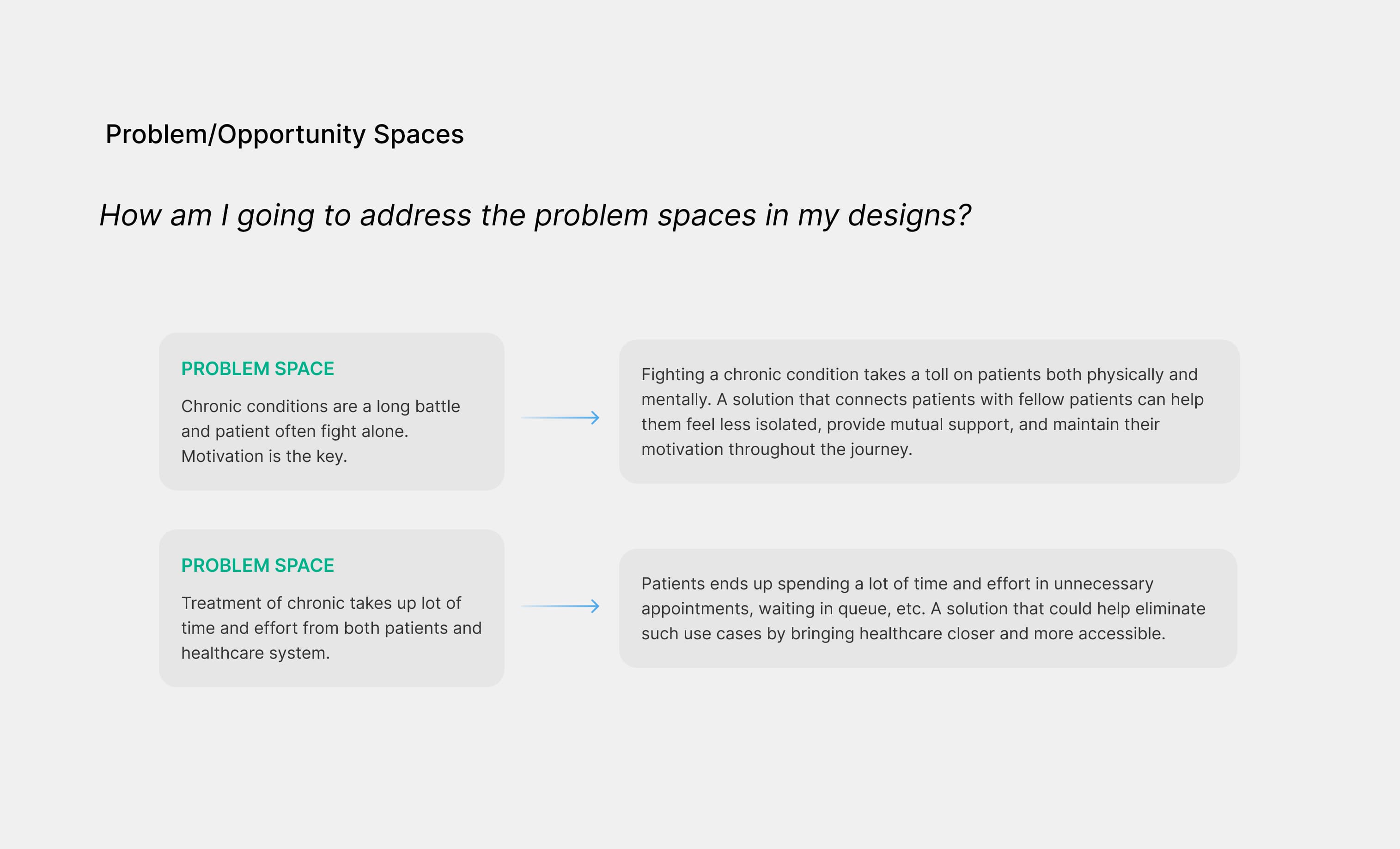Click the 'and patient often fight alone.' line
The width and height of the screenshot is (1400, 849).
tap(294, 431)
